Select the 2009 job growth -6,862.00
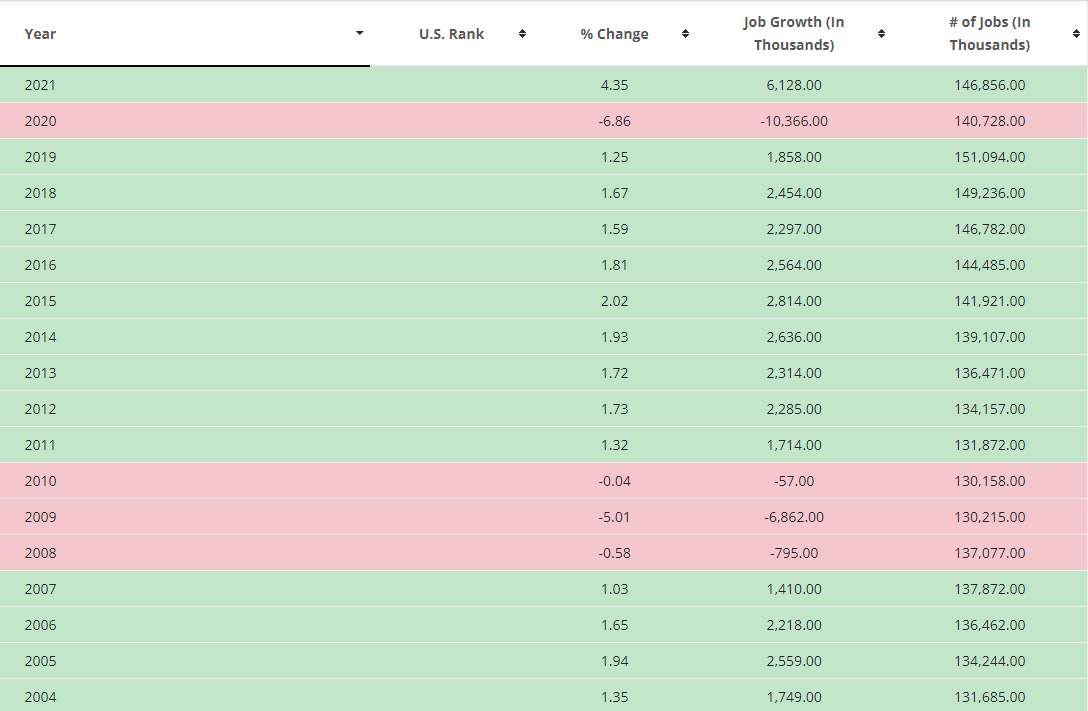 tap(794, 517)
